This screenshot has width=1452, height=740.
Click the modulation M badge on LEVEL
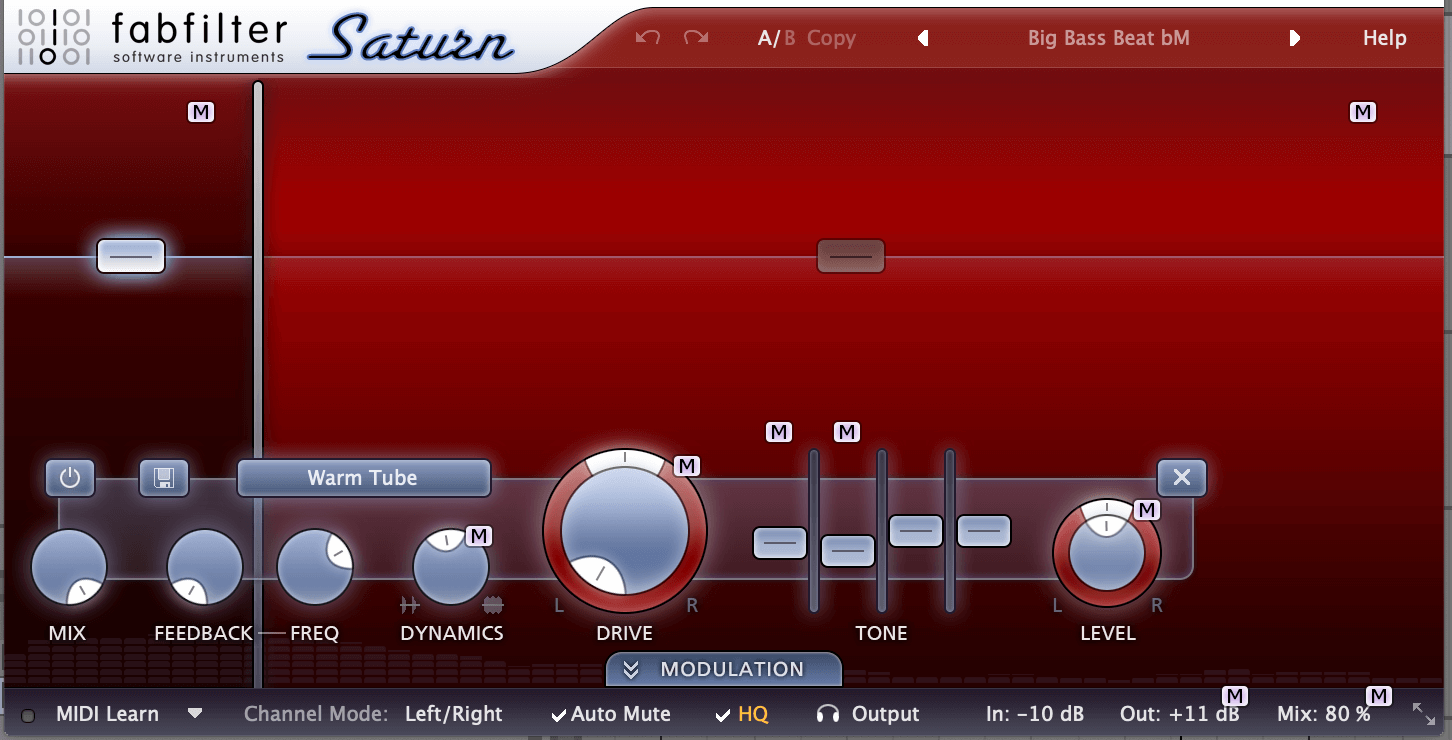click(1147, 510)
